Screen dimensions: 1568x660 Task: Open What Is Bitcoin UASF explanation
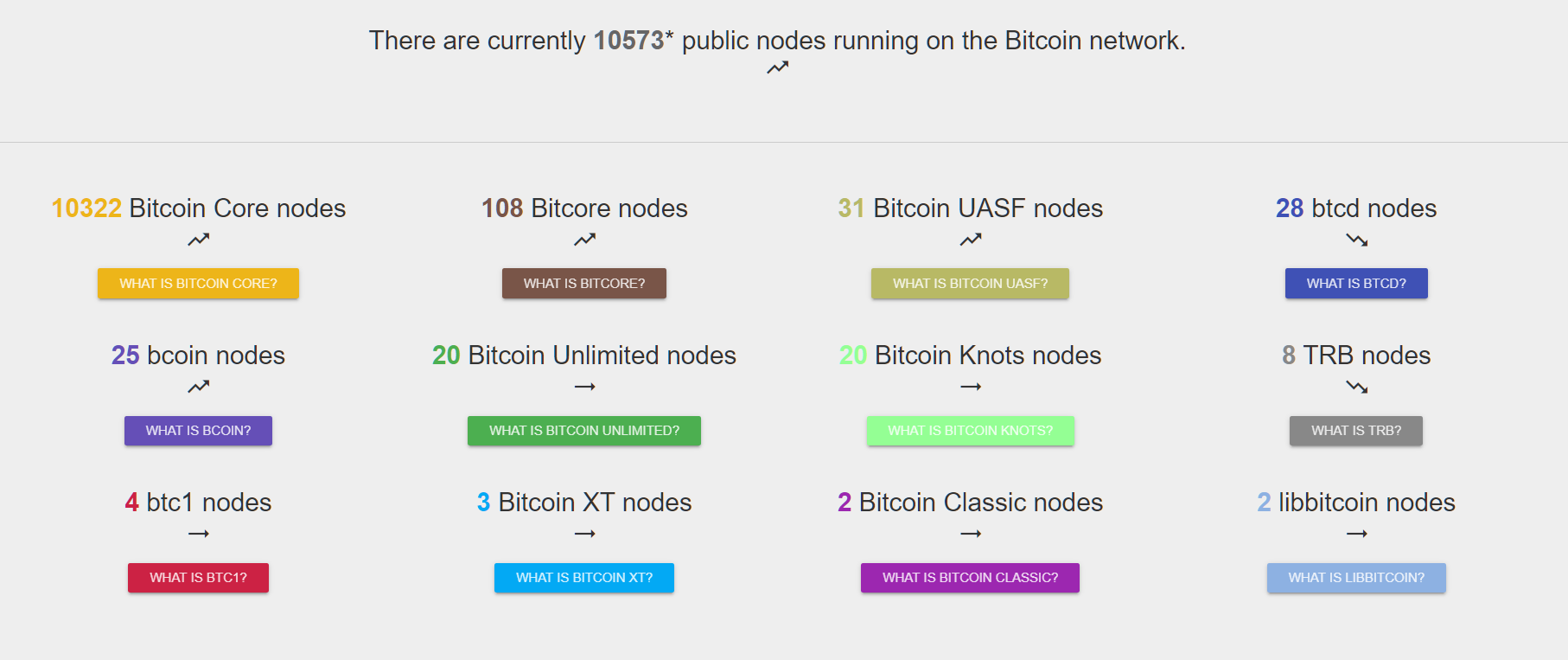point(970,284)
